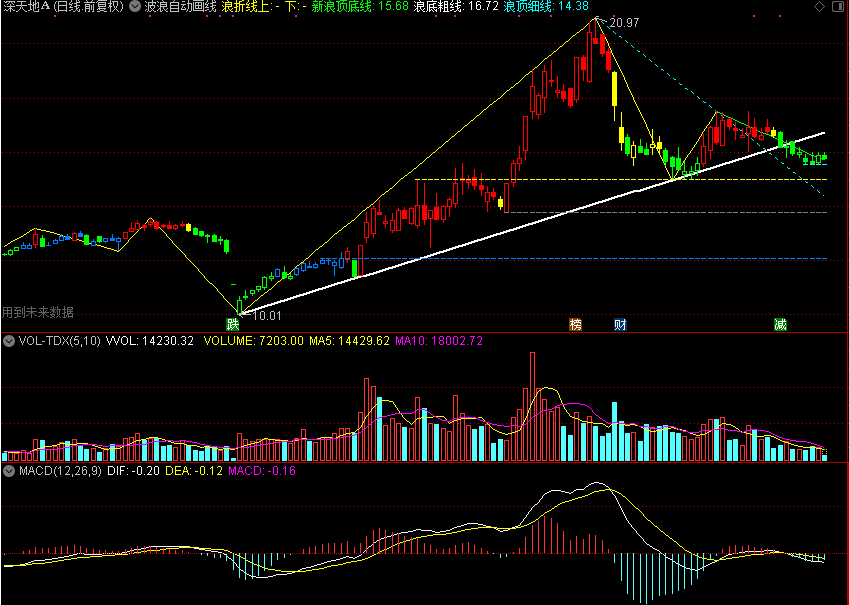
Task: Click the 浪底粗线: 16.72 value
Action: click(455, 6)
